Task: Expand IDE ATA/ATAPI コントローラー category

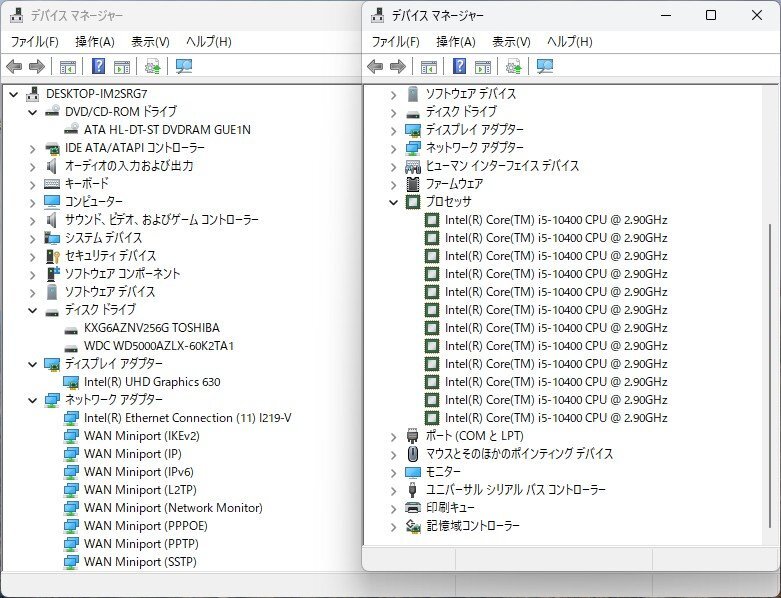Action: click(x=32, y=148)
